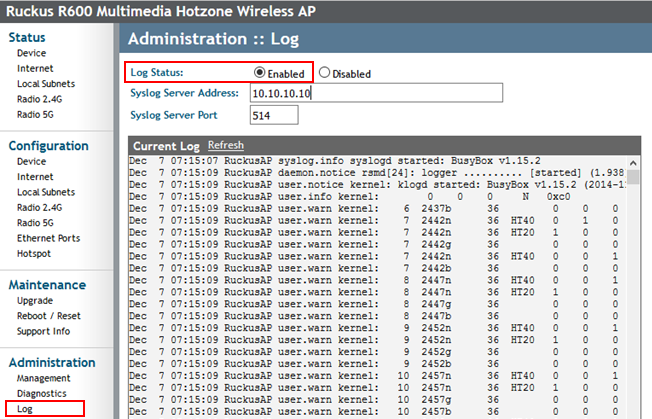Click the Ruckus R600 header title
This screenshot has width=652, height=419.
coord(161,11)
